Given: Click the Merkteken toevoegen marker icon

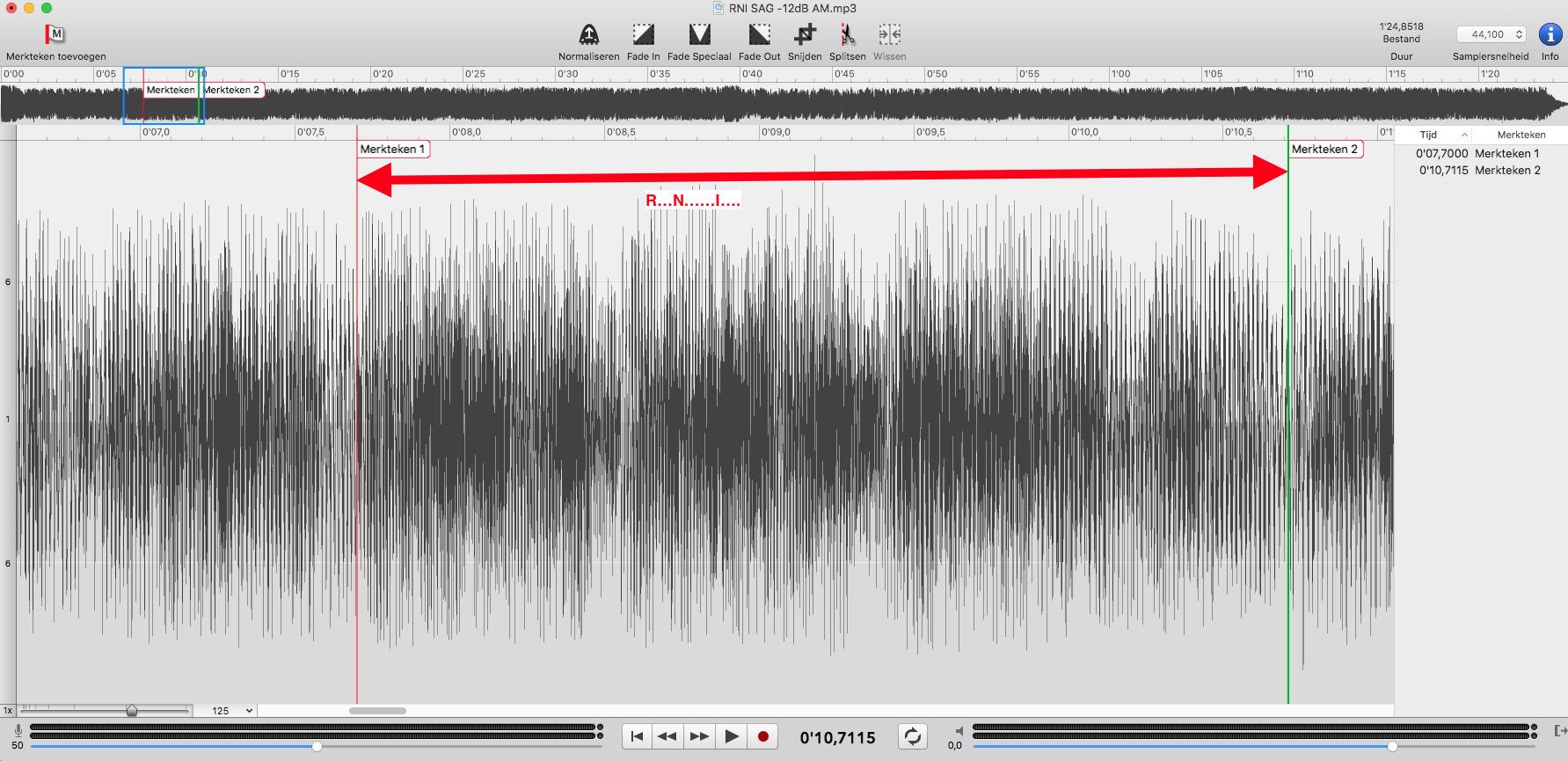Looking at the screenshot, I should tap(55, 34).
